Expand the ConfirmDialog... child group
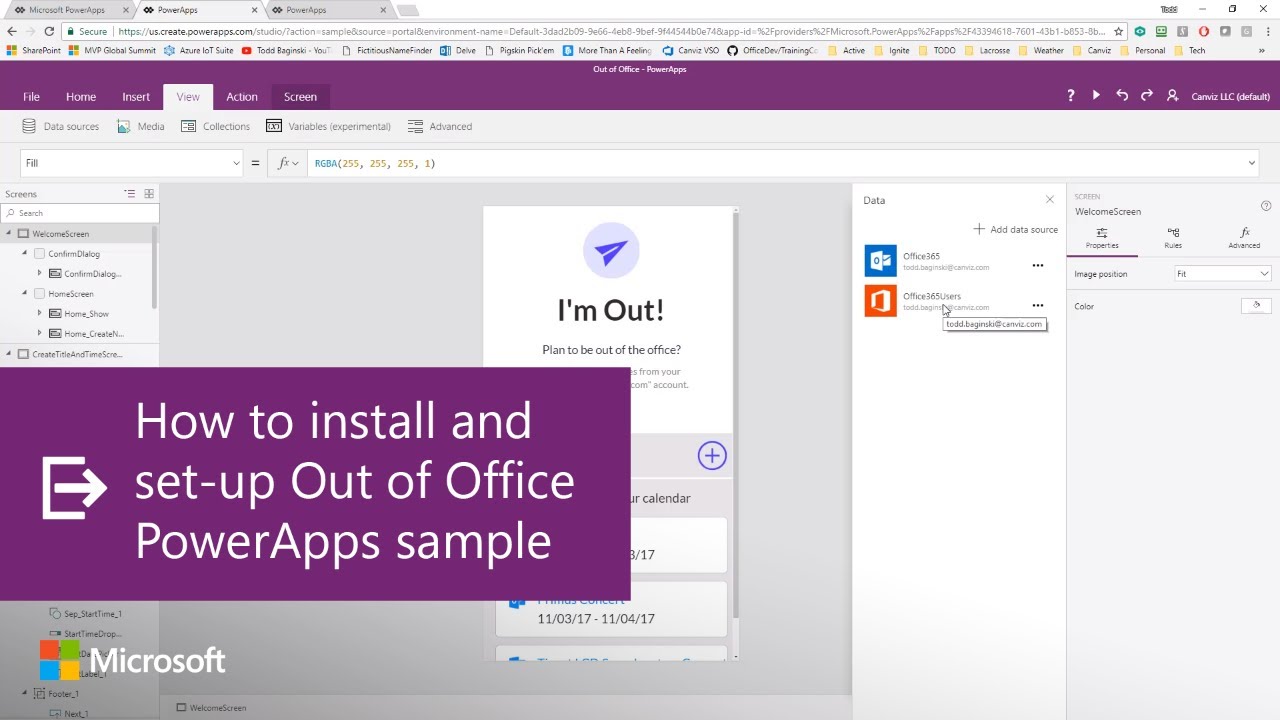Screen dimensions: 1280x720 pos(40,274)
